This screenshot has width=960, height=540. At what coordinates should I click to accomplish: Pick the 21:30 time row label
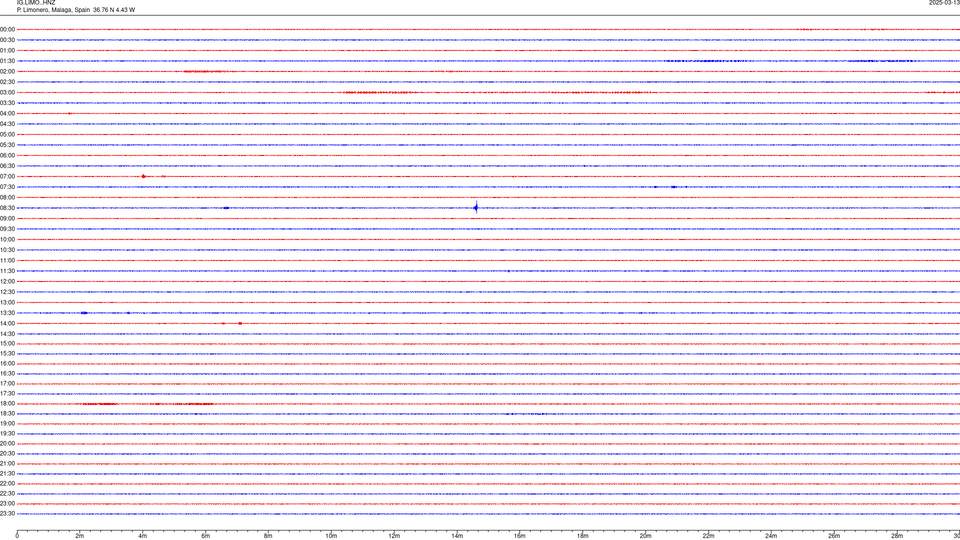(x=7, y=474)
